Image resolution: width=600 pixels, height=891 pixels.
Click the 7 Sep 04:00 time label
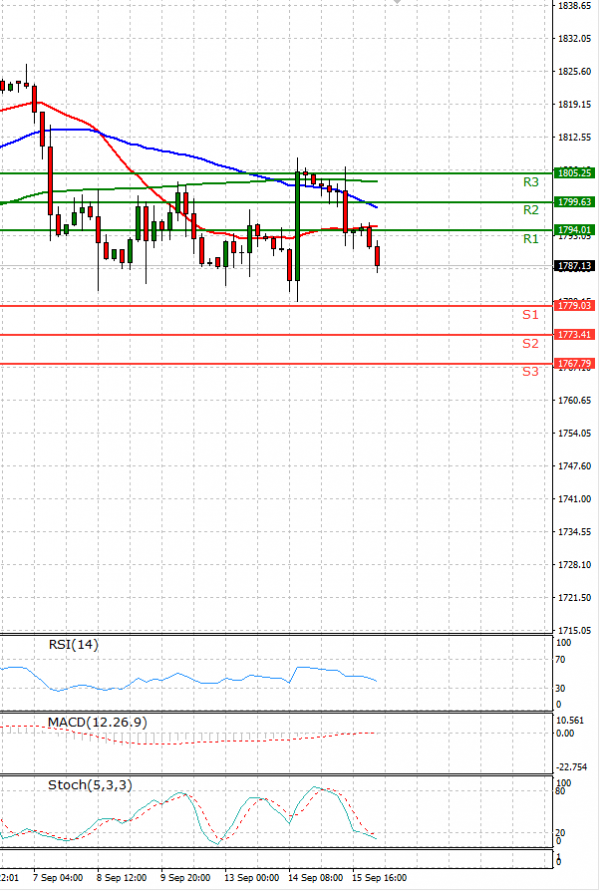[58, 878]
